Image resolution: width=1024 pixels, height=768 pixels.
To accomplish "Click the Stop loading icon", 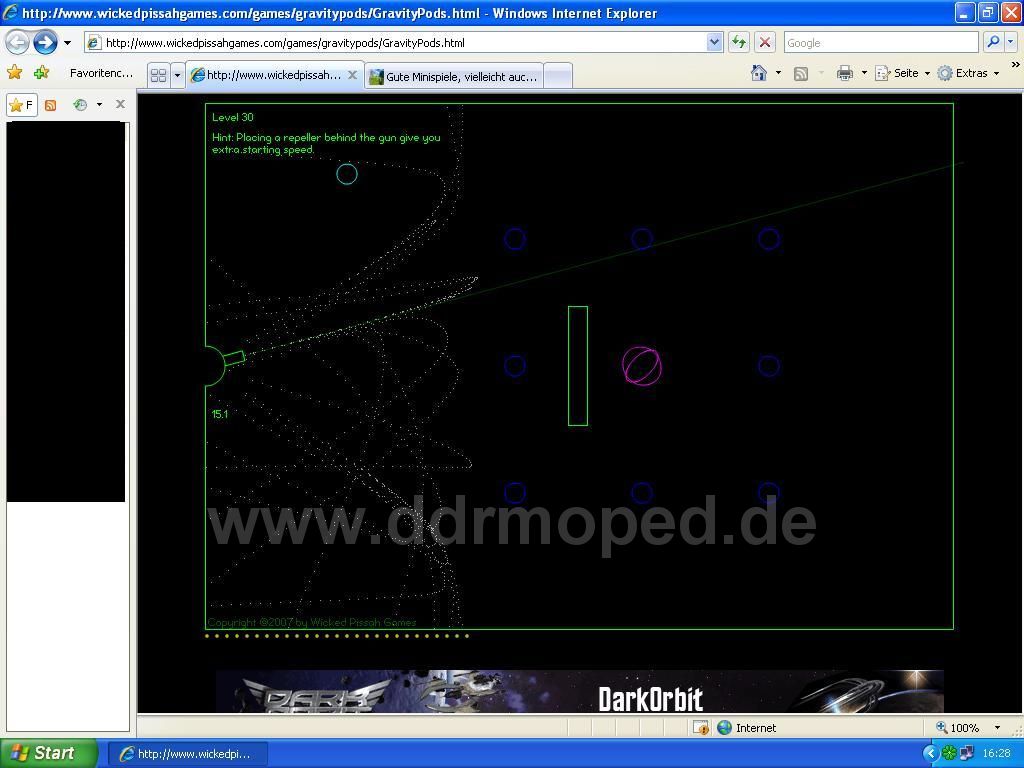I will [x=765, y=42].
